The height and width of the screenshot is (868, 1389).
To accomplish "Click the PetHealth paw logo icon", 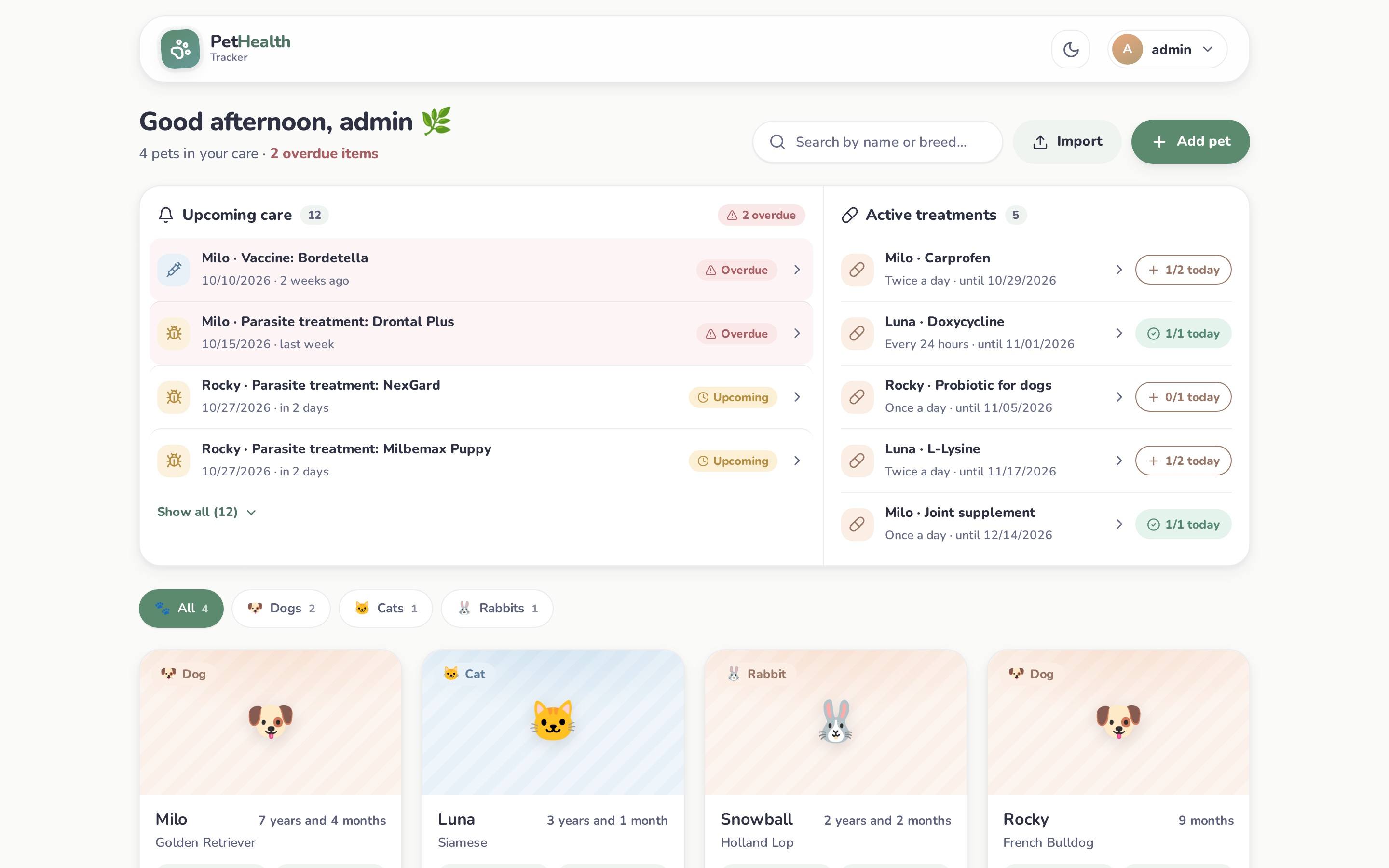I will [x=180, y=49].
